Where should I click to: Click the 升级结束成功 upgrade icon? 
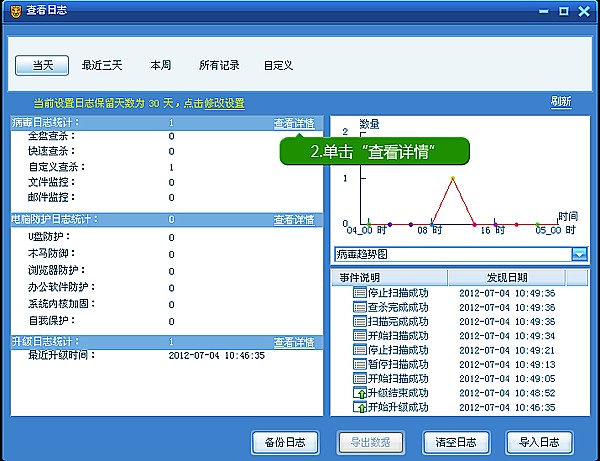tap(360, 394)
